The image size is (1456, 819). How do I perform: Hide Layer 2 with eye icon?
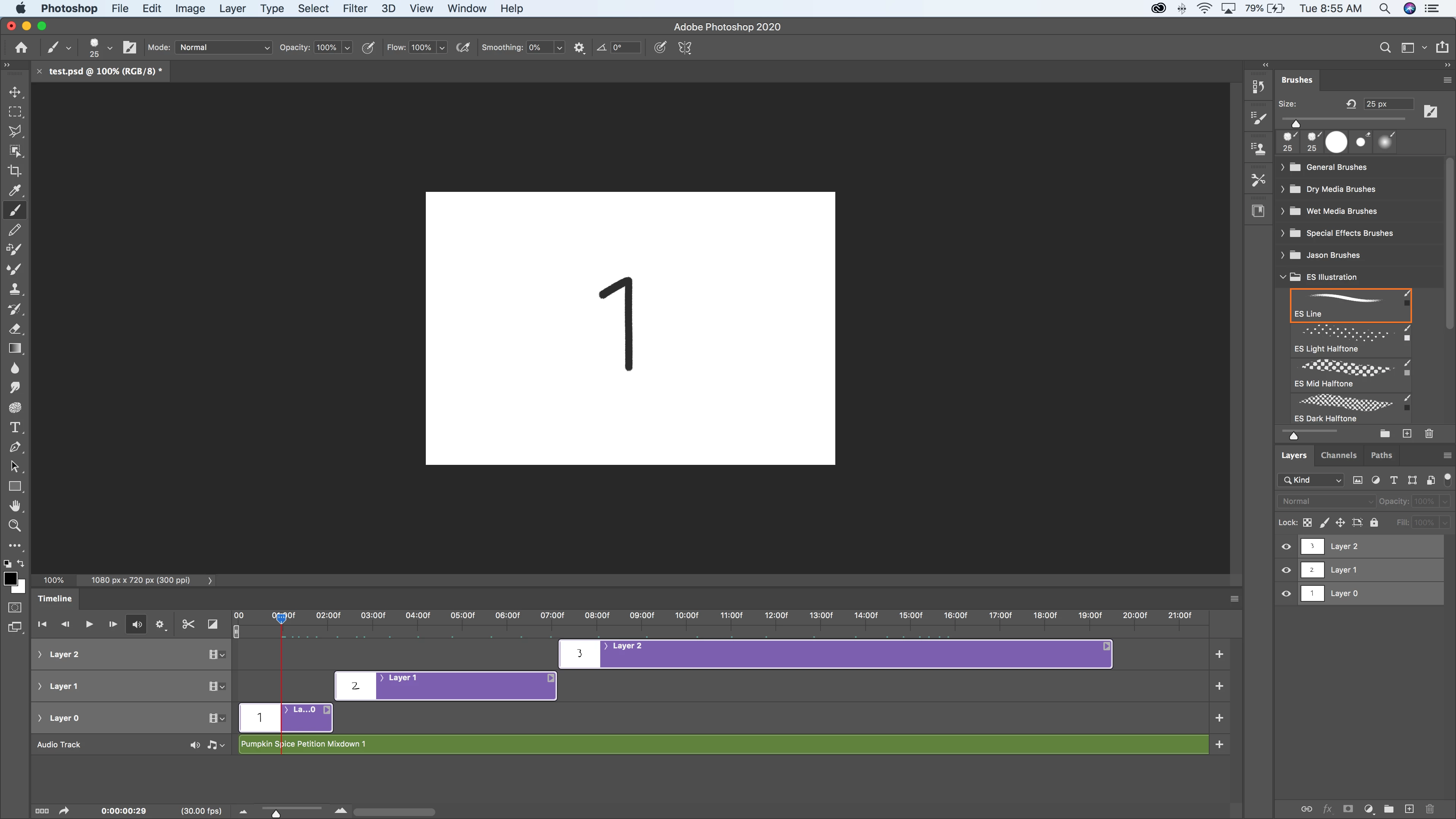coord(1287,546)
